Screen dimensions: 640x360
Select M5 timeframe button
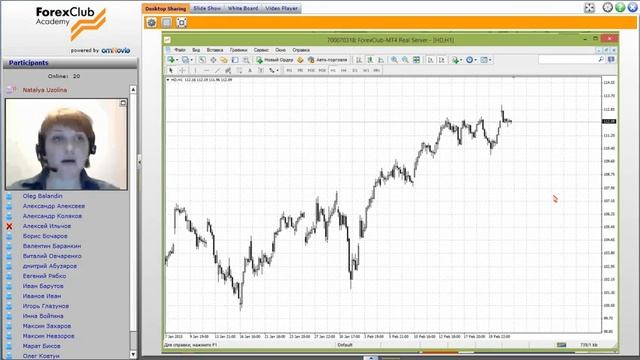[300, 71]
